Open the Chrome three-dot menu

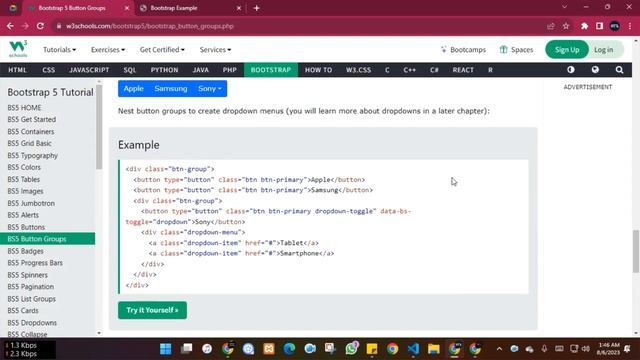(x=630, y=26)
